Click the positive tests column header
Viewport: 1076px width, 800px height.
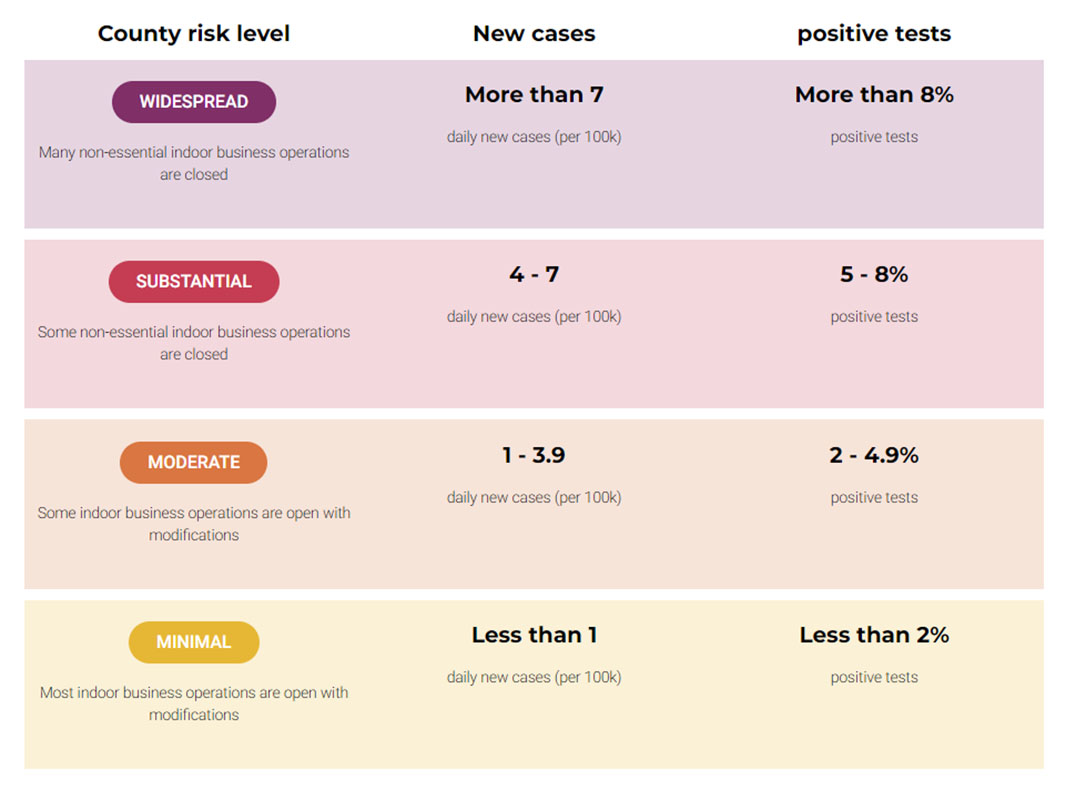[x=874, y=34]
